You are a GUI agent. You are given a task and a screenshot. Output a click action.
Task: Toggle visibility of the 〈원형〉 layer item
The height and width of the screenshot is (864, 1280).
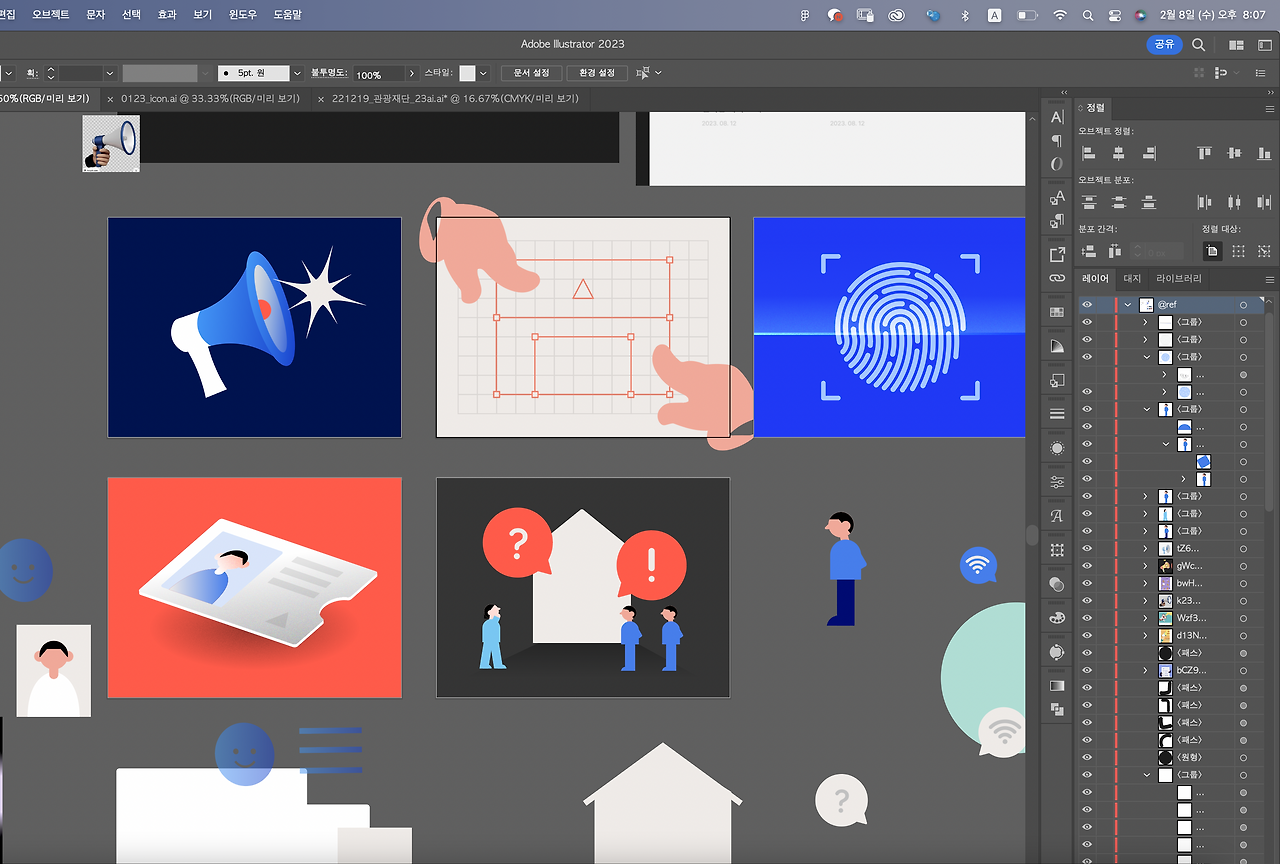tap(1087, 758)
